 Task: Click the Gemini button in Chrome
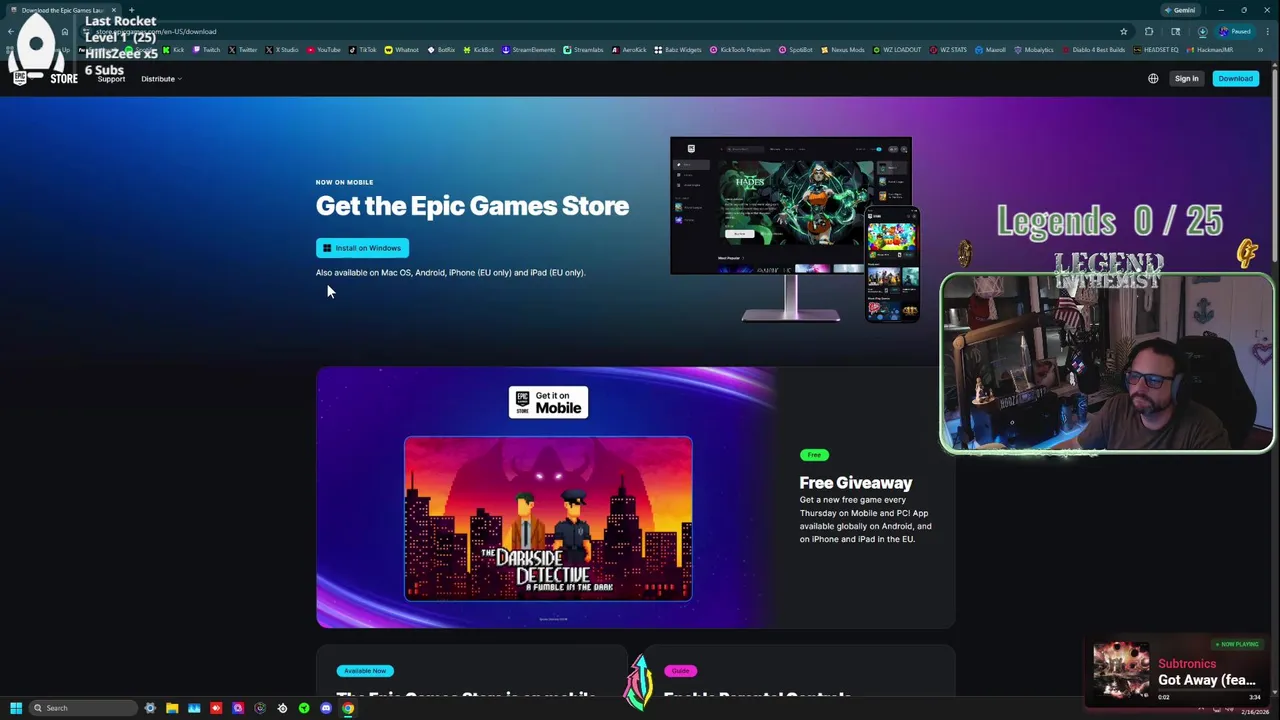tap(1180, 10)
